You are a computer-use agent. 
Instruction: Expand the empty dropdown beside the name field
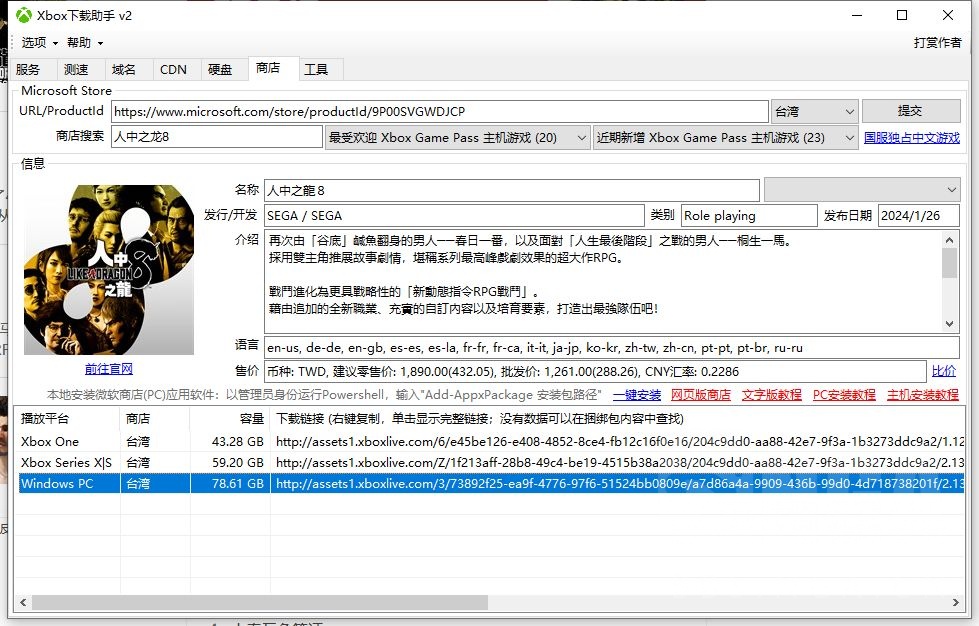pos(862,190)
